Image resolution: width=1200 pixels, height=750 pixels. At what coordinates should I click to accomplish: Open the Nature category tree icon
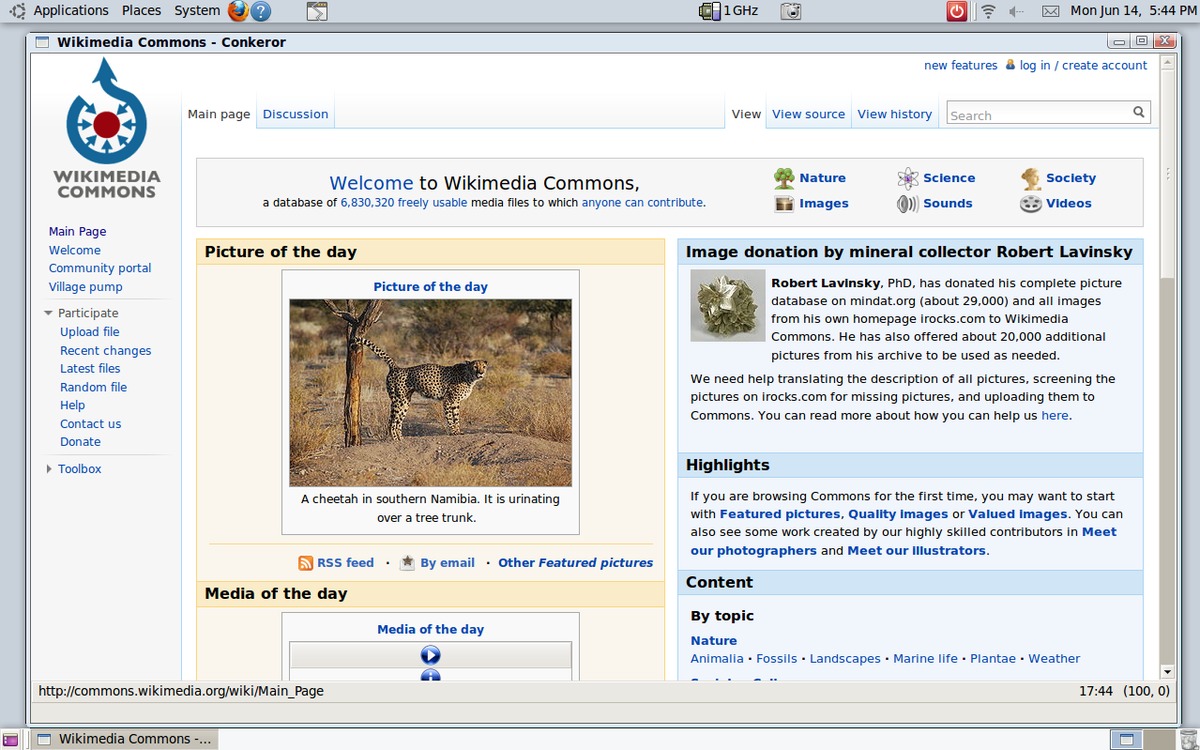click(784, 178)
